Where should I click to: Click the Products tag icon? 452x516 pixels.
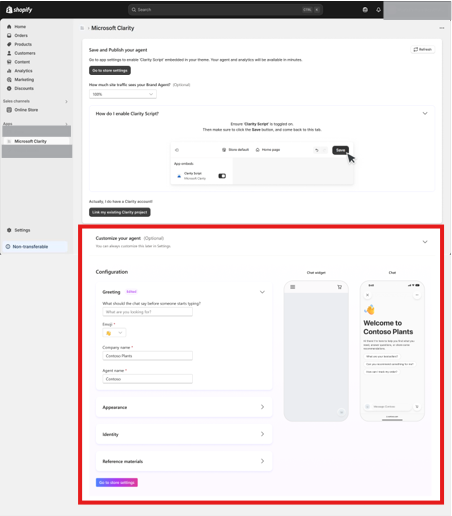(9, 44)
